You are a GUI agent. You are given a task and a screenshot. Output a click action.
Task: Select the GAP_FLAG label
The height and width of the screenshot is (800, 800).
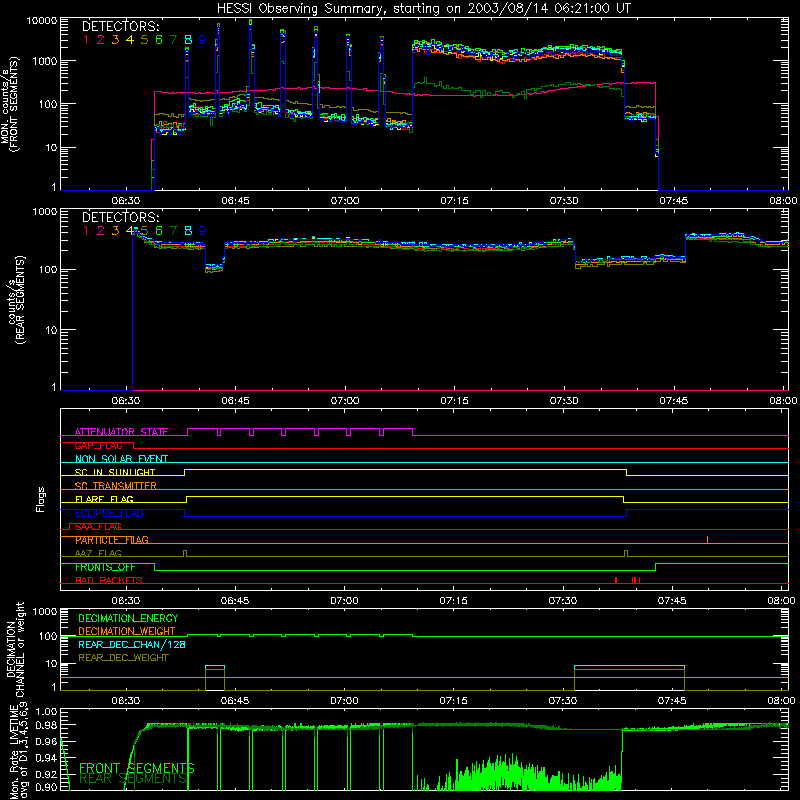(x=98, y=445)
